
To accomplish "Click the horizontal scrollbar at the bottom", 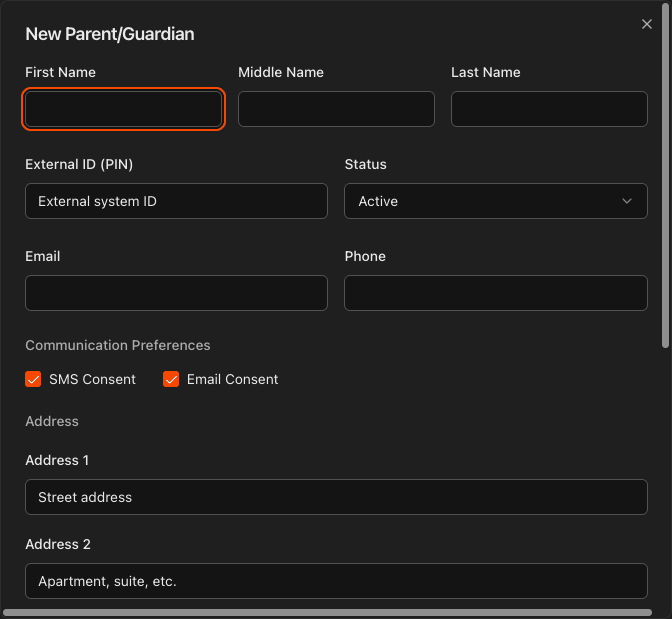I will (327, 613).
